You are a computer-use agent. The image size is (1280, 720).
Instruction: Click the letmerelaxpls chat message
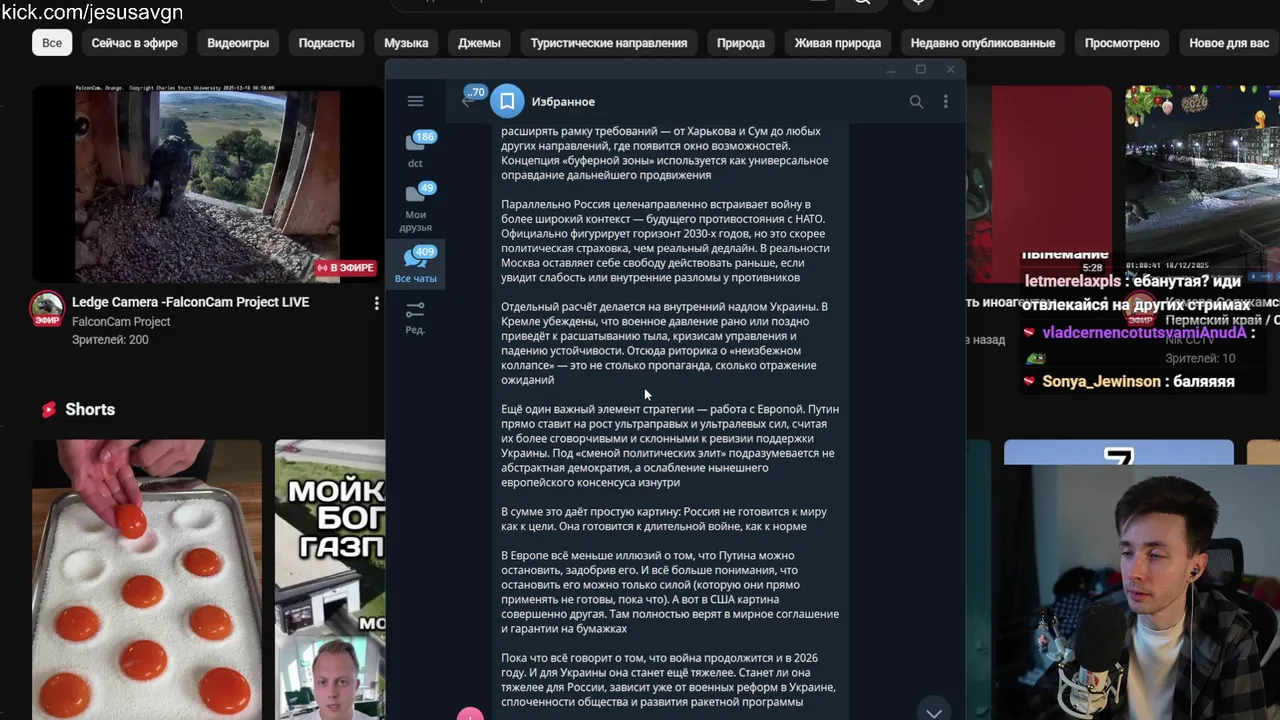coord(1138,293)
